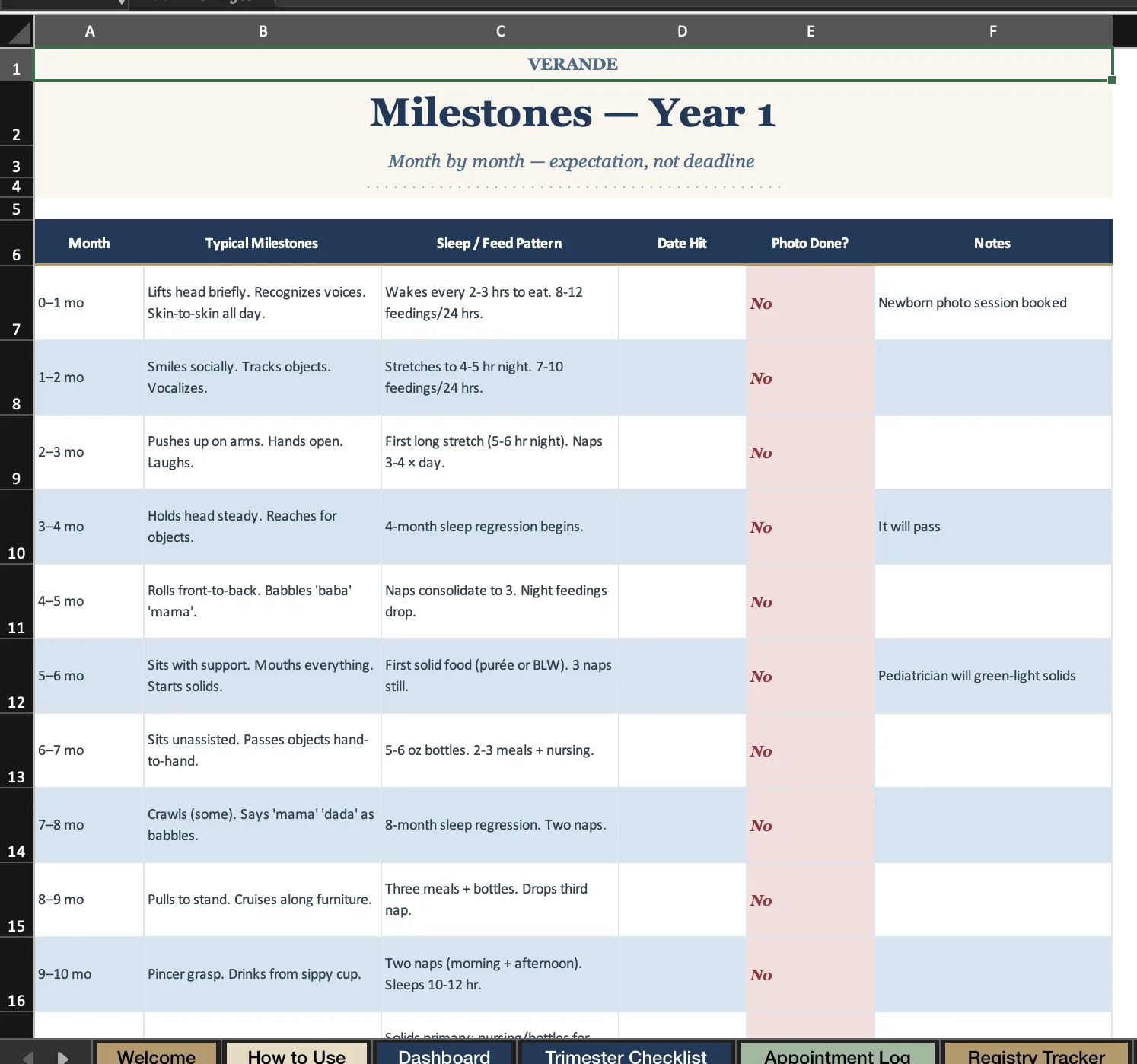Go to the previous sheet tab arrow
This screenshot has width=1137, height=1064.
[x=28, y=1056]
